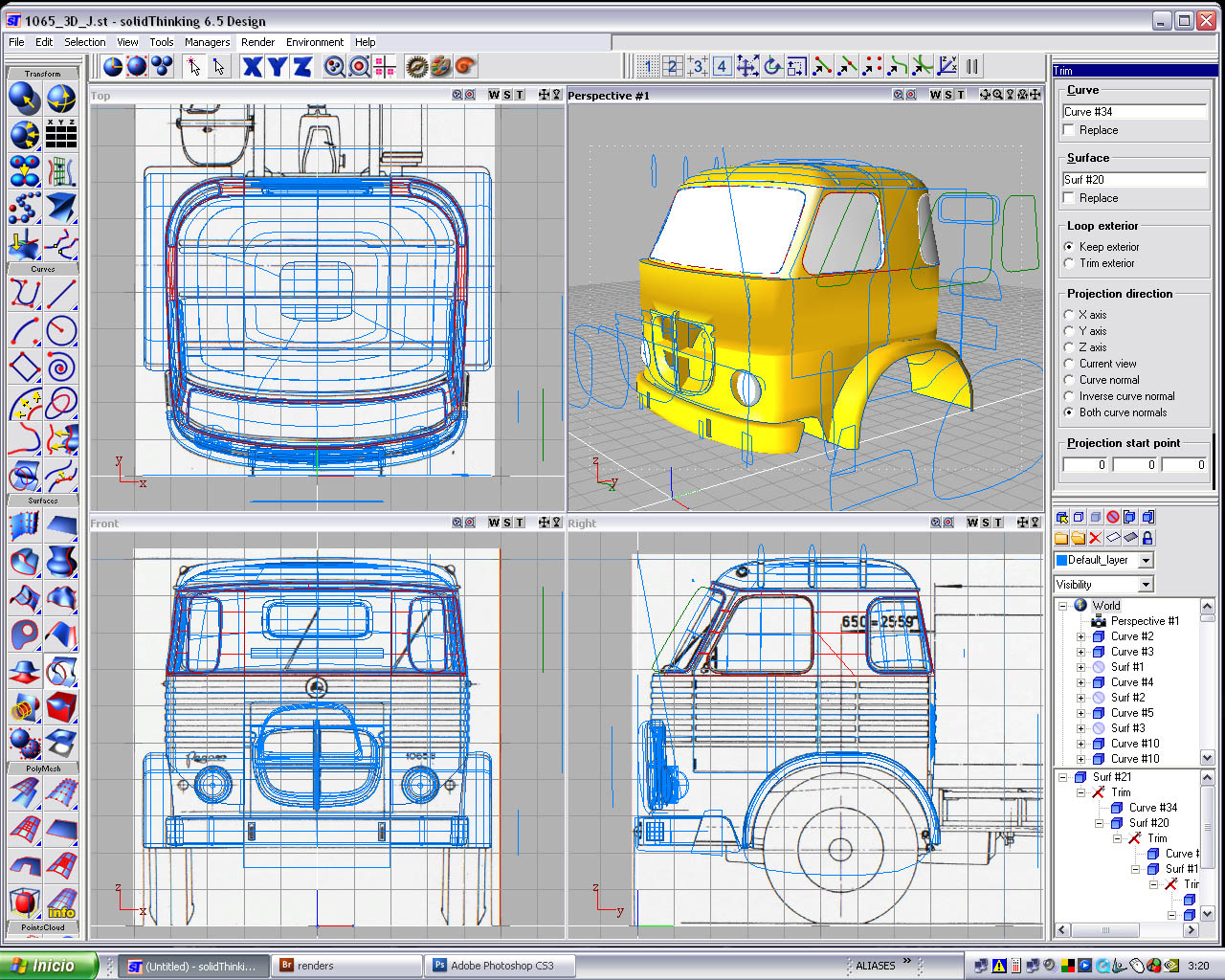Click the blue X axis constraint icon

[x=252, y=66]
